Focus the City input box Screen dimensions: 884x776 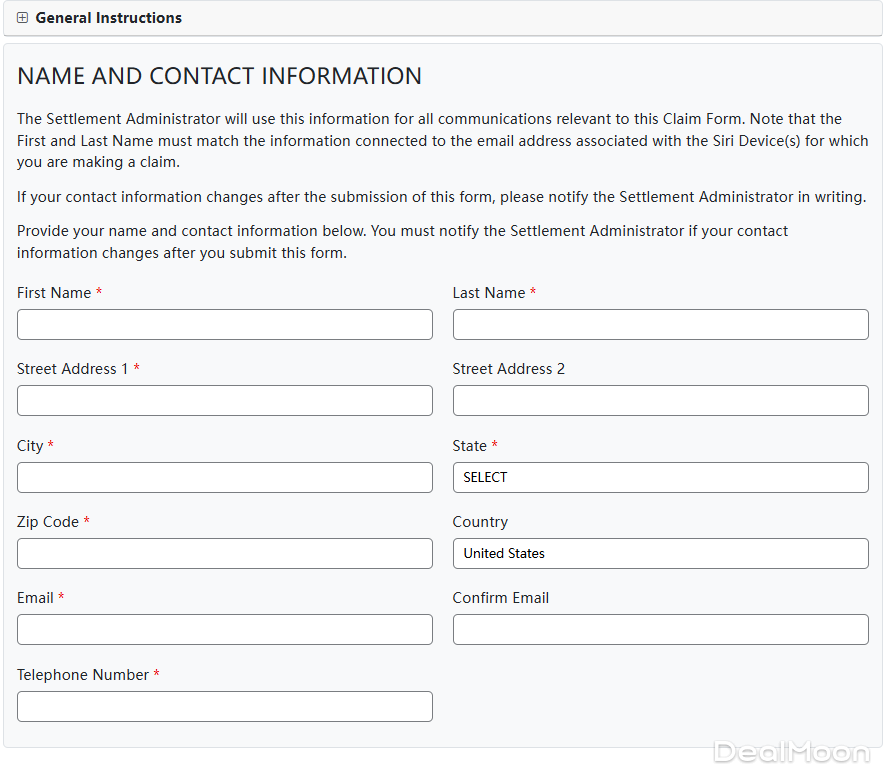(225, 477)
